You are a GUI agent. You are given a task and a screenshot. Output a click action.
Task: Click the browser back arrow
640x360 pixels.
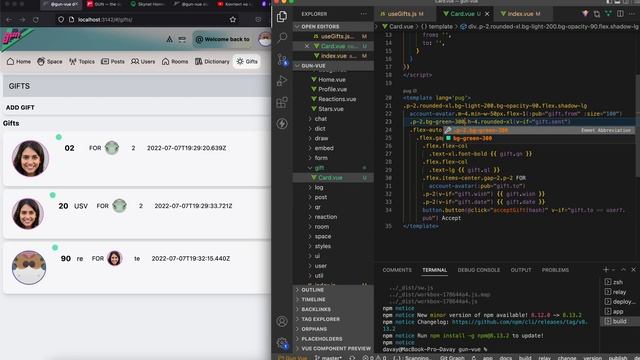tap(9, 20)
